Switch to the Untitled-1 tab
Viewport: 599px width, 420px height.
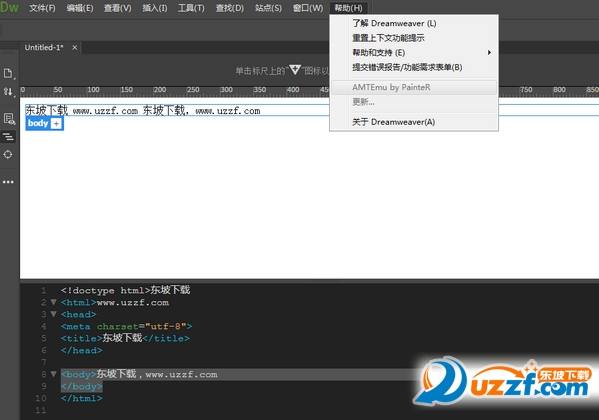tap(44, 47)
